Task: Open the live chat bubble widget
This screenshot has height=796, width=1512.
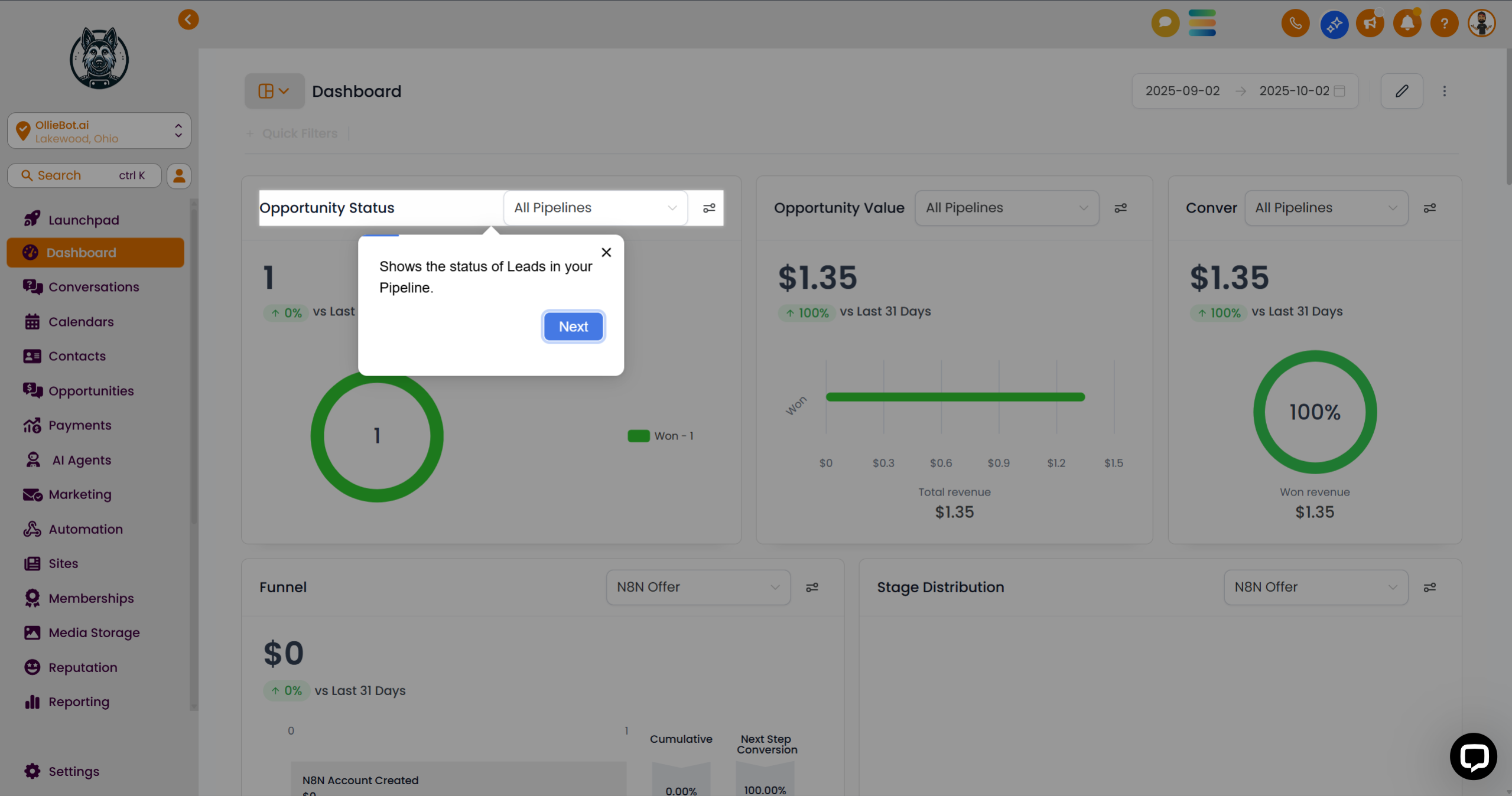Action: pyautogui.click(x=1473, y=756)
